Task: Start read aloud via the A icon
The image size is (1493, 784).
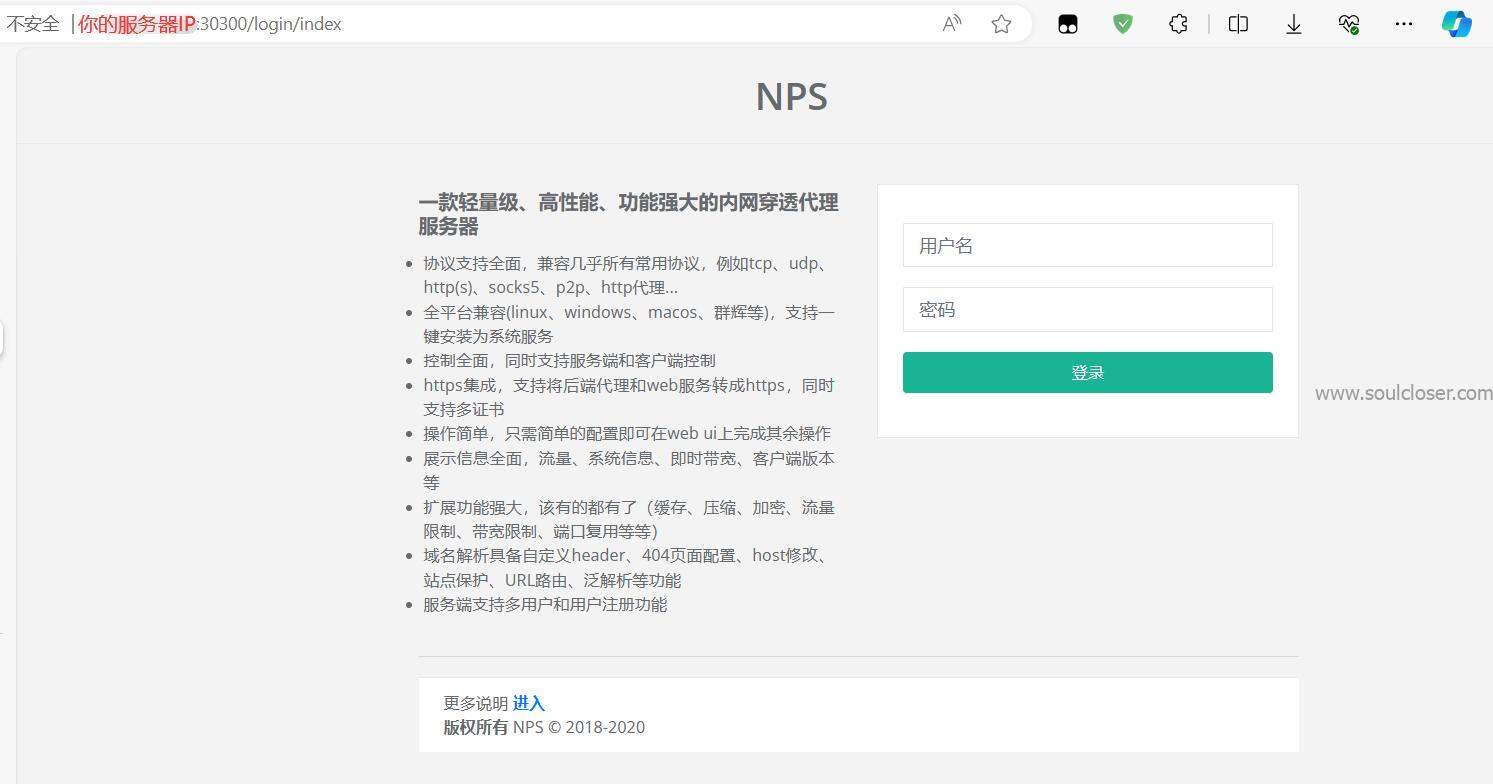Action: [x=951, y=23]
